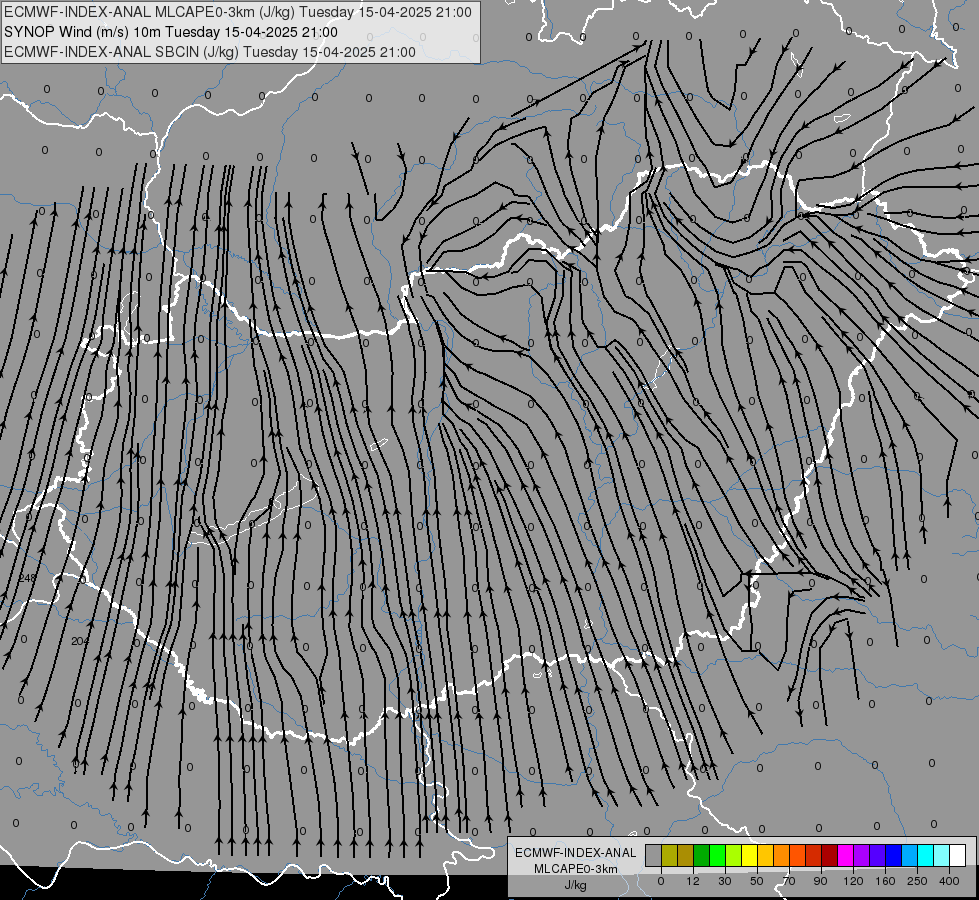Pick the dark green legend swatch
979x900 pixels.
tap(702, 856)
